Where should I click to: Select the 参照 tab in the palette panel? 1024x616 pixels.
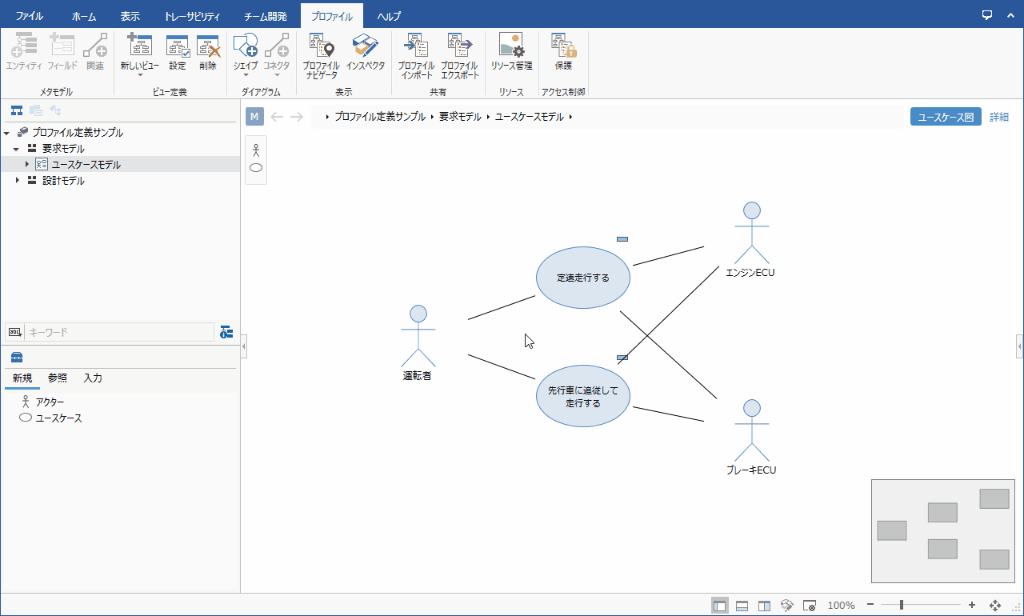point(57,378)
